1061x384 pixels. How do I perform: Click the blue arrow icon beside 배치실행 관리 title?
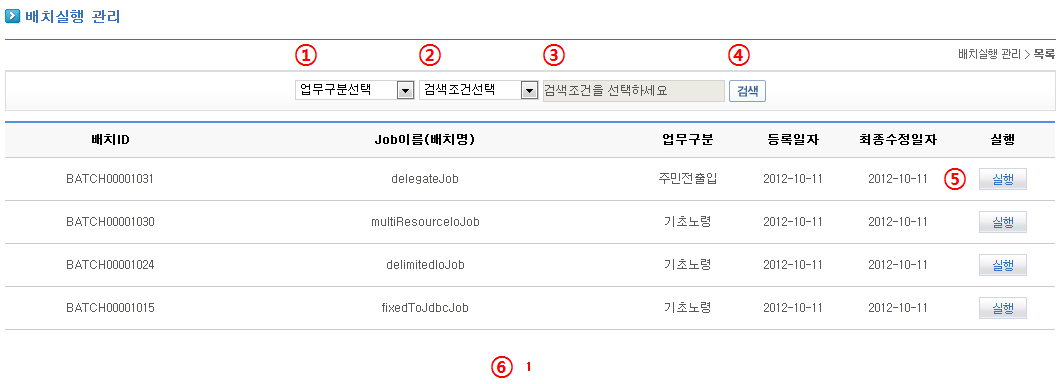(x=12, y=17)
